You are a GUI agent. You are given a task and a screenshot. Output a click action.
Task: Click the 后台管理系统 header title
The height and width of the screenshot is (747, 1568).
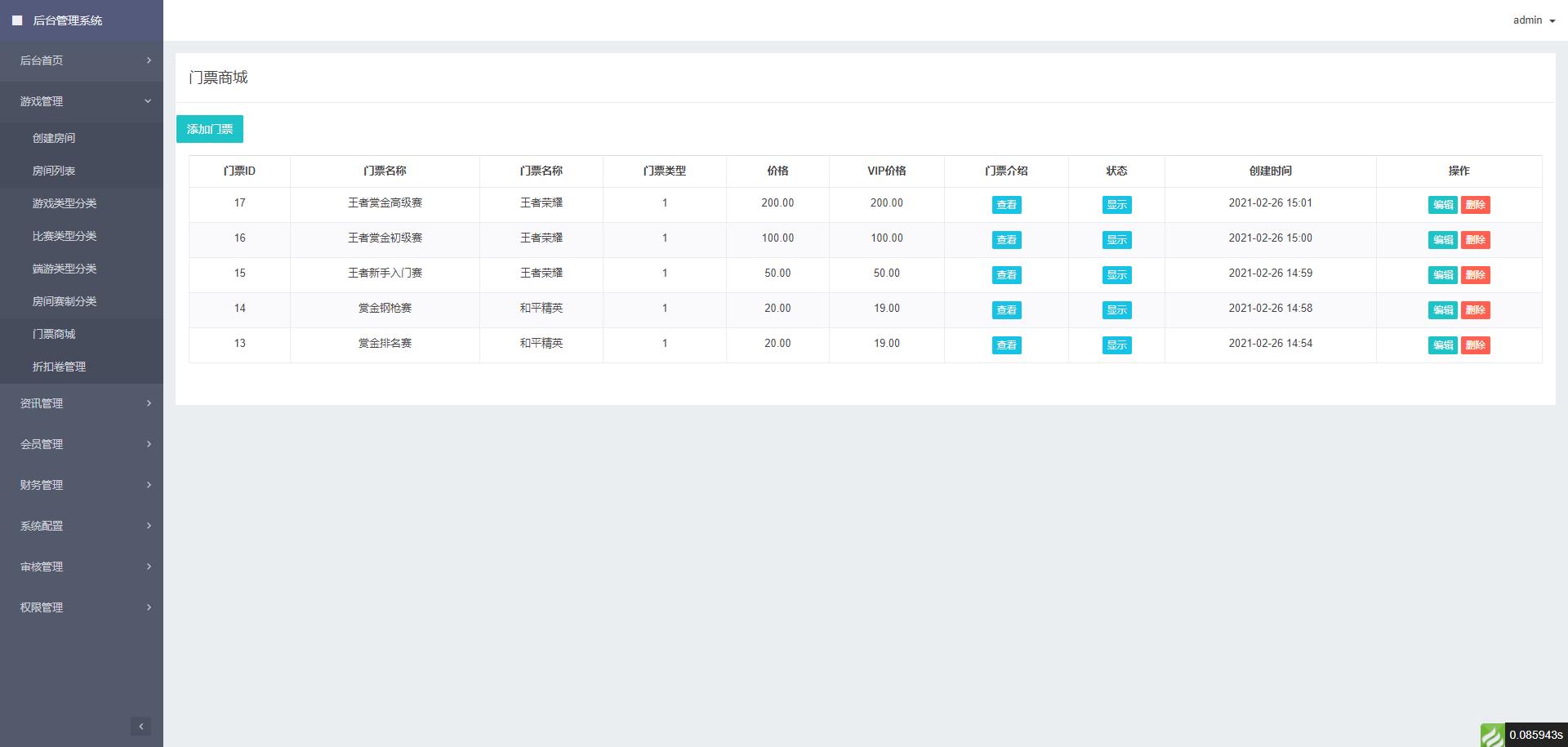coord(68,20)
